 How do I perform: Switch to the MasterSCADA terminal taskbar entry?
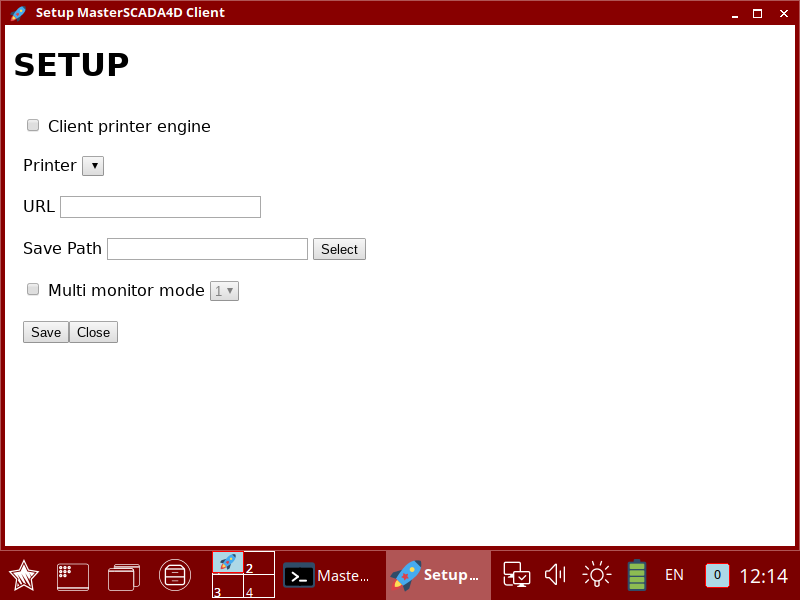coord(330,574)
